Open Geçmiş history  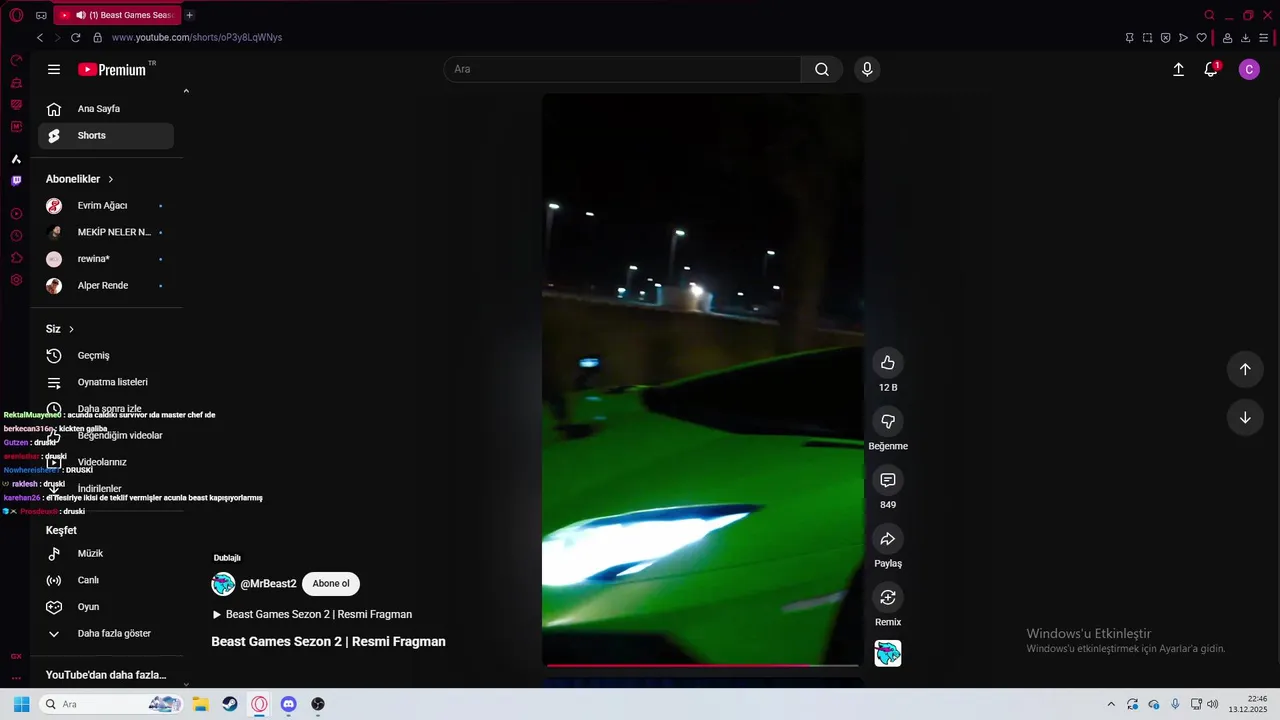tap(106, 356)
